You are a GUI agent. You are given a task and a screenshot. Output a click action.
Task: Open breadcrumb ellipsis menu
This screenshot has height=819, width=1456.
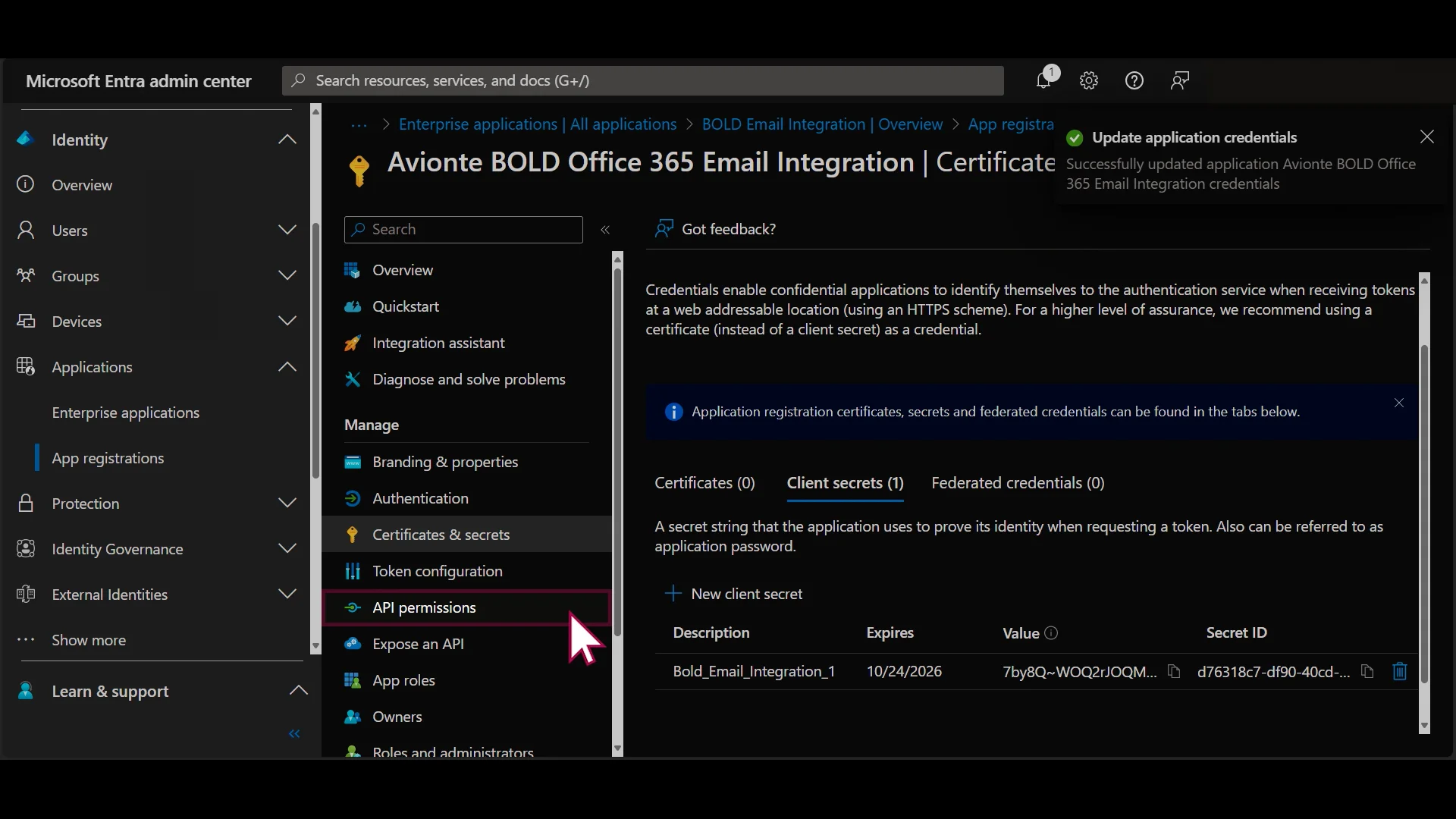(x=359, y=125)
